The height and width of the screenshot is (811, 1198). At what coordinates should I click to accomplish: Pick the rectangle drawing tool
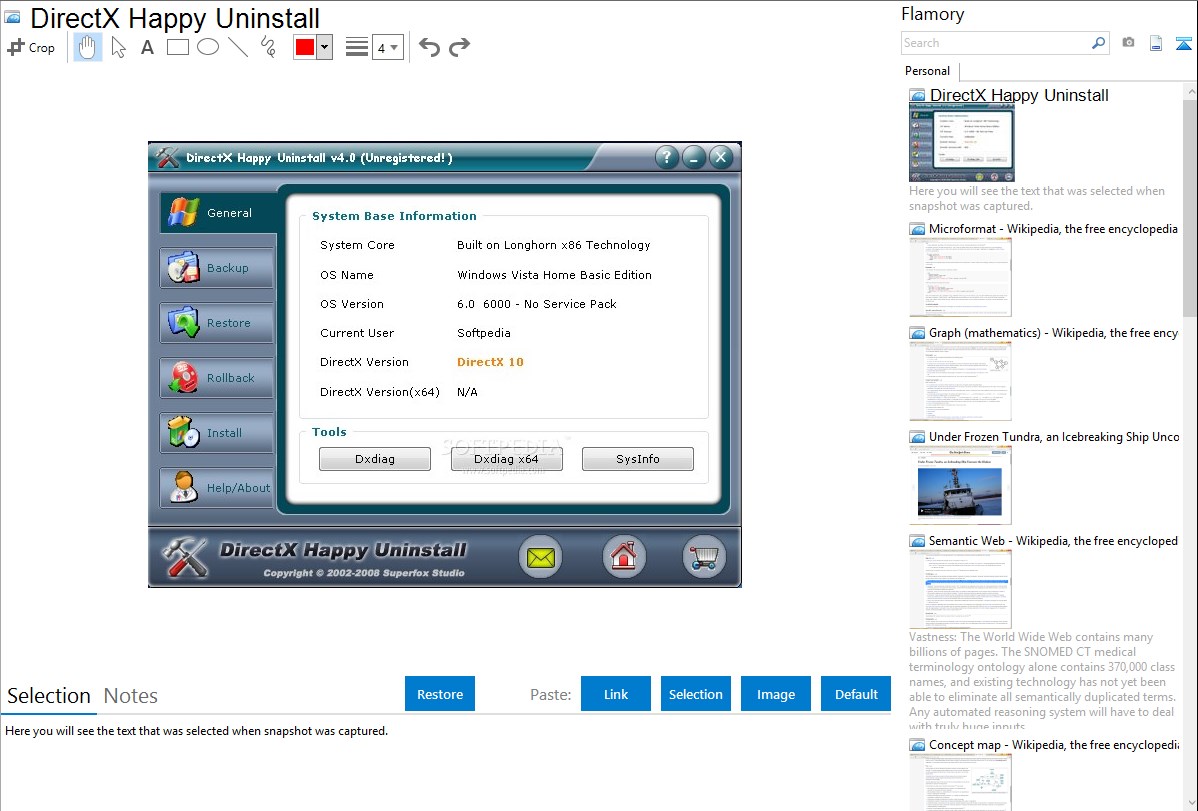pos(177,47)
